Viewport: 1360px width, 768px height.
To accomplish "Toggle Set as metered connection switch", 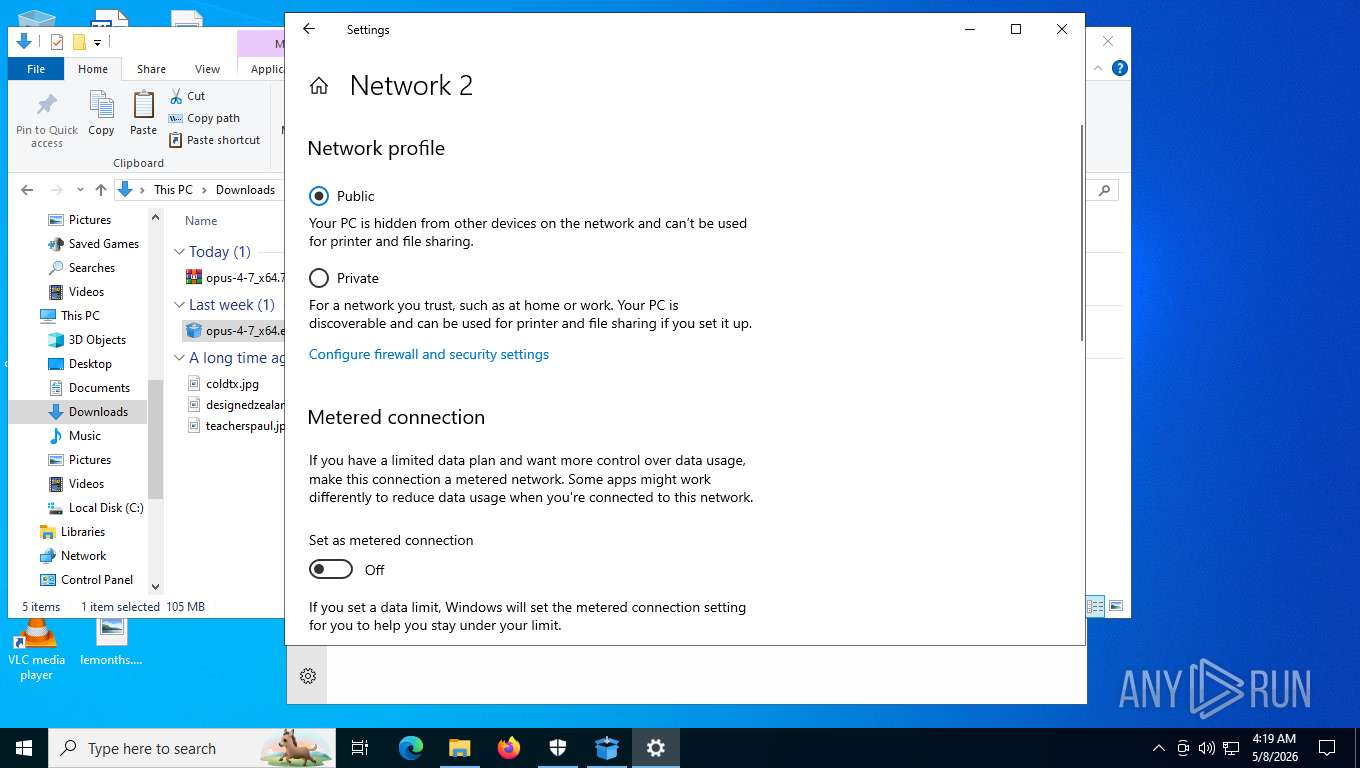I will pos(331,569).
